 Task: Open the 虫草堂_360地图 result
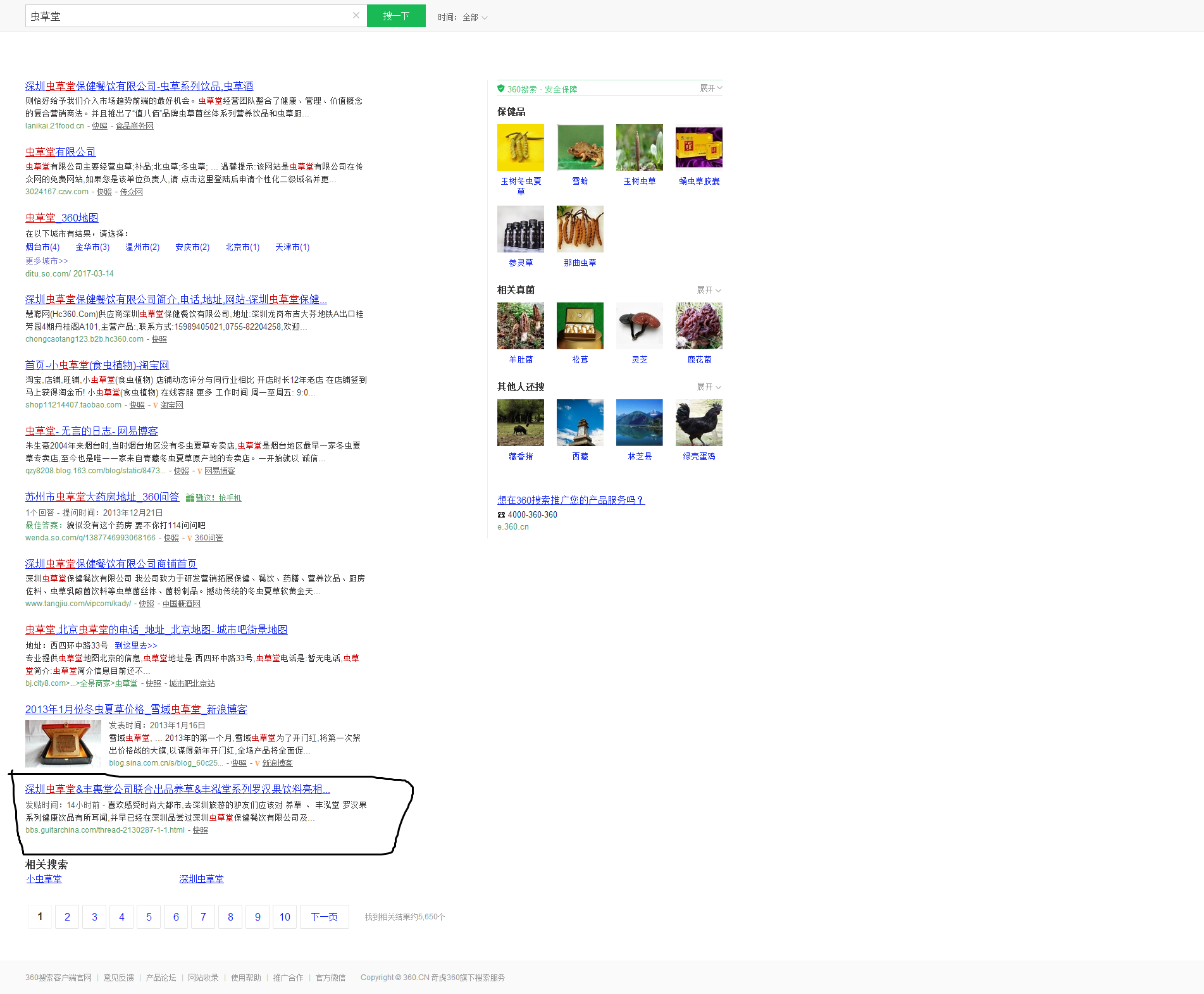(62, 218)
